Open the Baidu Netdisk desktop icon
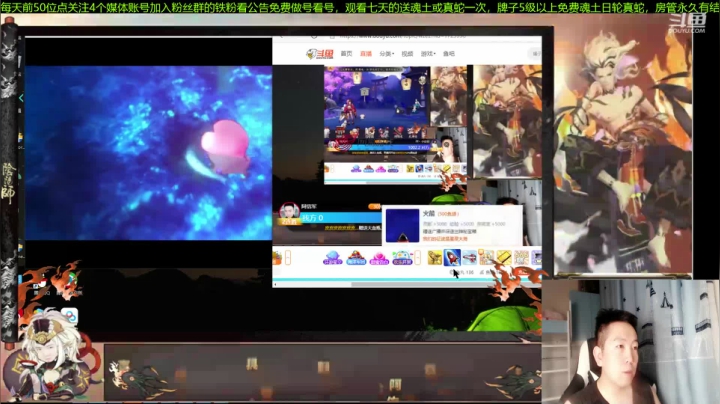This screenshot has height=404, width=720. click(x=70, y=316)
